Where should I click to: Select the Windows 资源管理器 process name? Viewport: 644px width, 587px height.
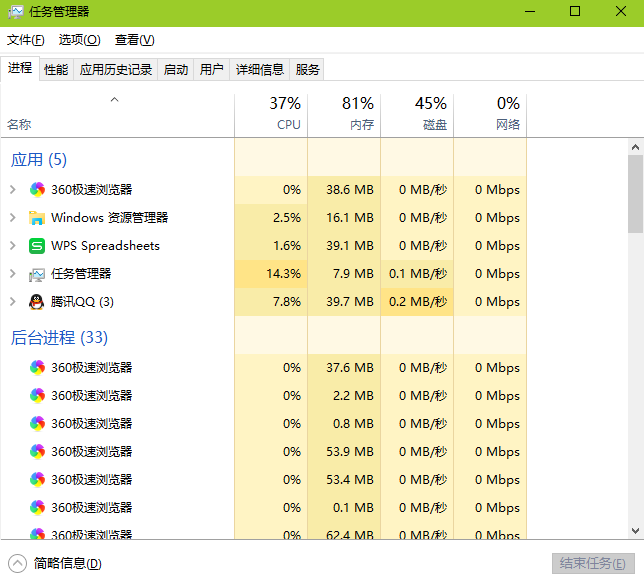tap(110, 218)
